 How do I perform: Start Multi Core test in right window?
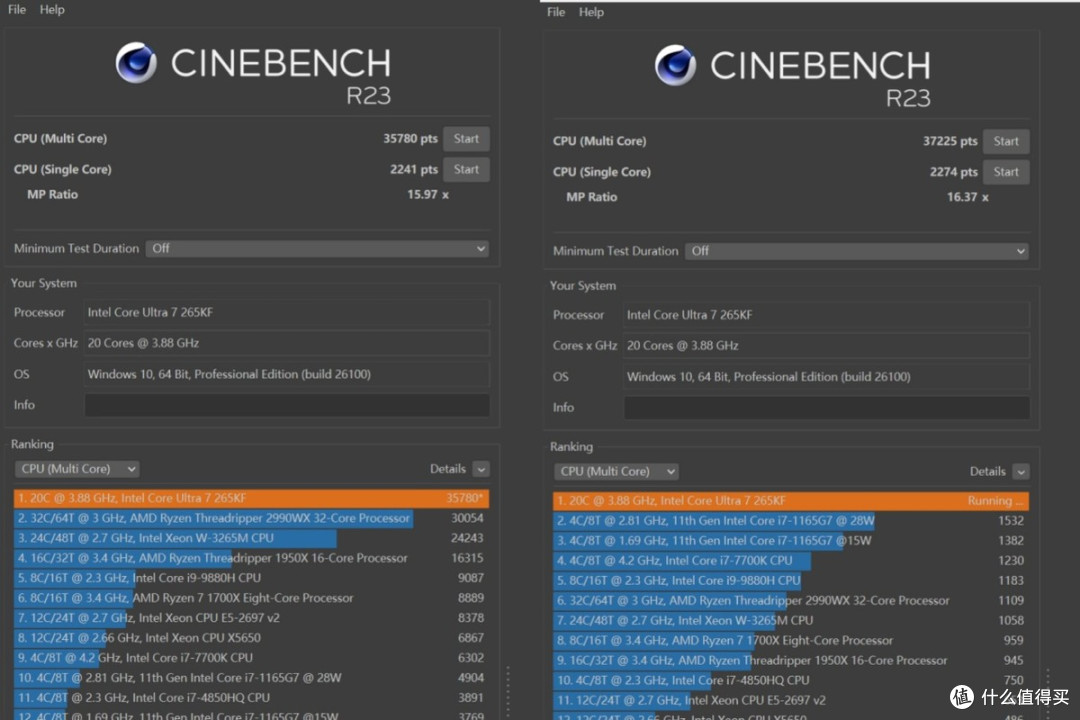[x=1006, y=141]
